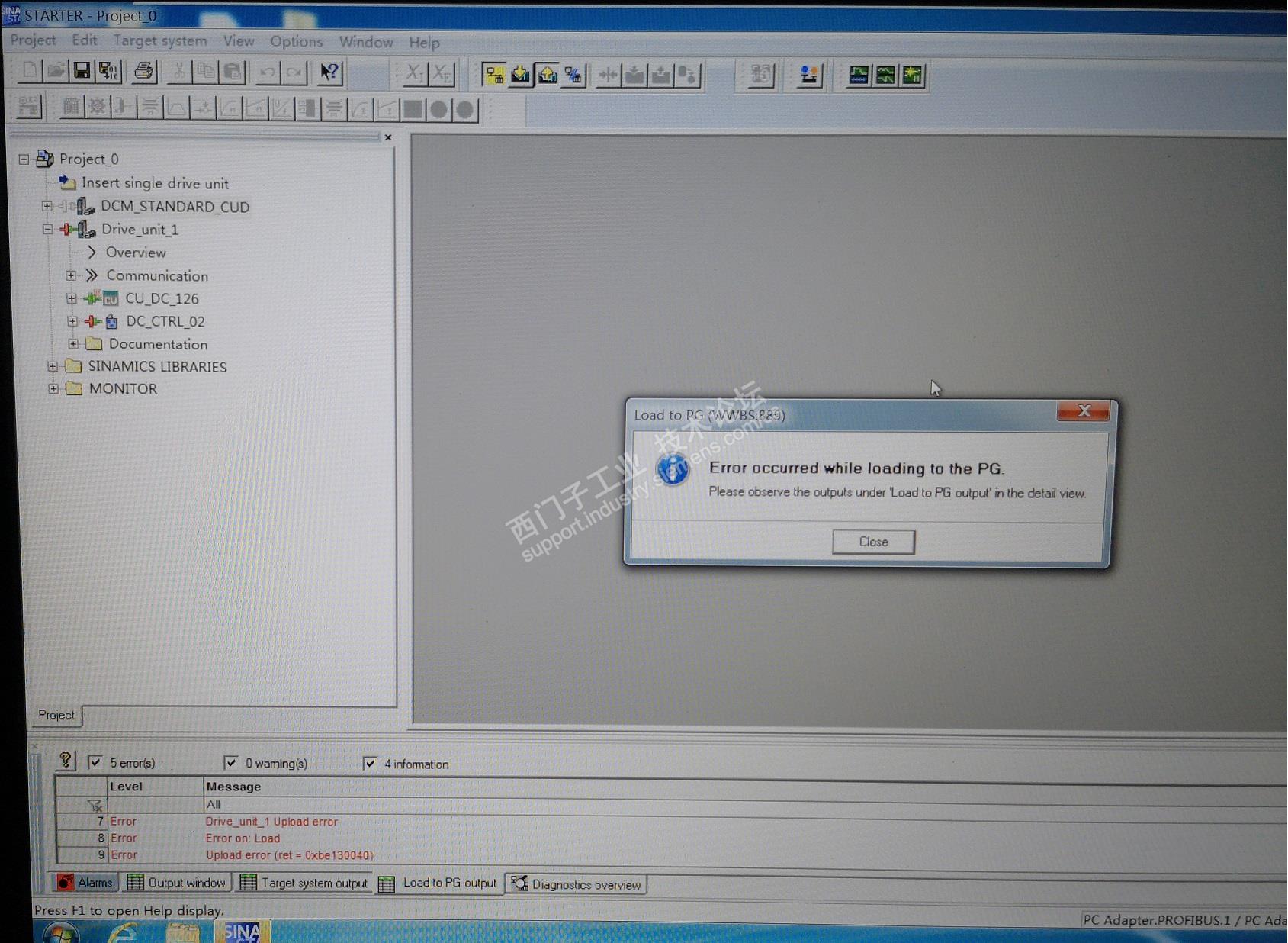The image size is (1288, 943).
Task: Toggle the 4 information checkbox
Action: tap(370, 763)
